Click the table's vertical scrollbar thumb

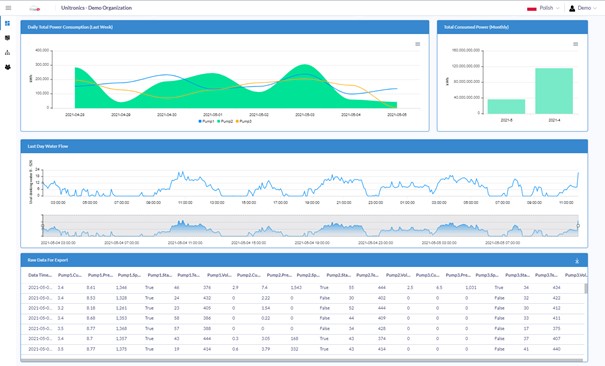(586, 288)
